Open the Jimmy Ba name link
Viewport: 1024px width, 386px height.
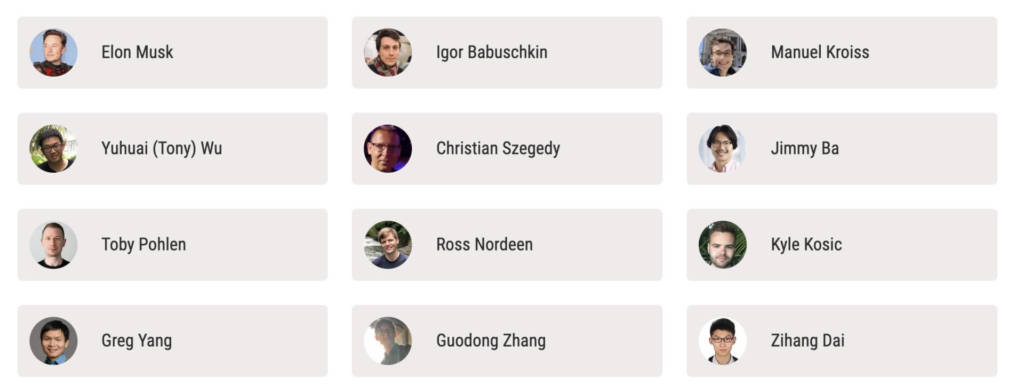pyautogui.click(x=805, y=148)
